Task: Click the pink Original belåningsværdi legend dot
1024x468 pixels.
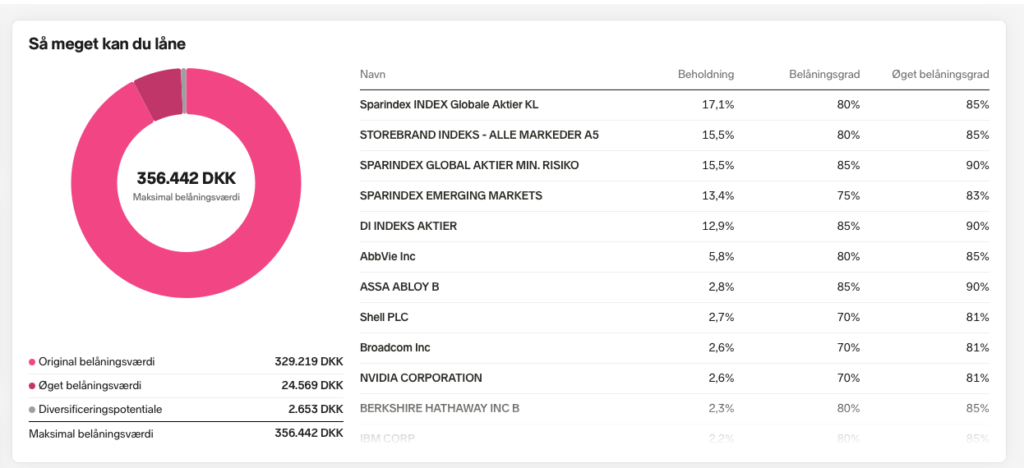Action: 32,362
